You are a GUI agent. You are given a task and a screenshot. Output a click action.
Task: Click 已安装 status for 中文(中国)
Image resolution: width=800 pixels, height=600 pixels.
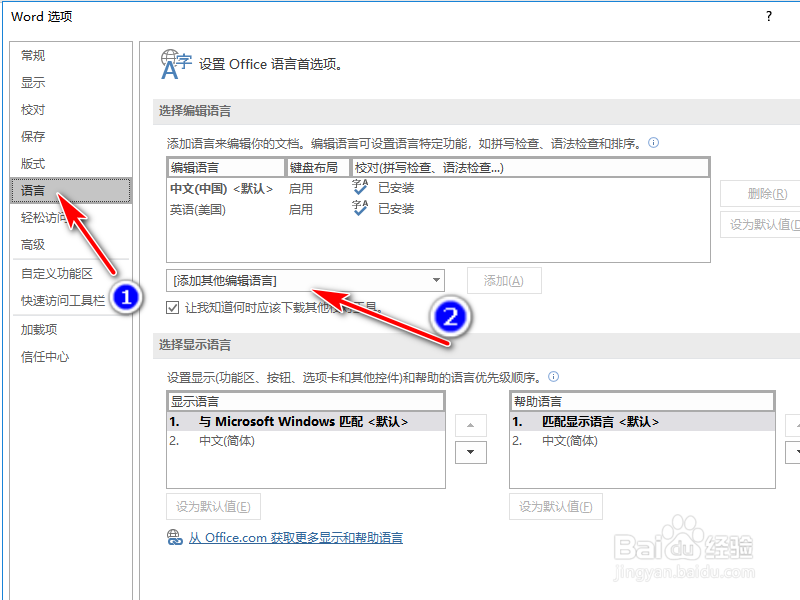point(396,188)
